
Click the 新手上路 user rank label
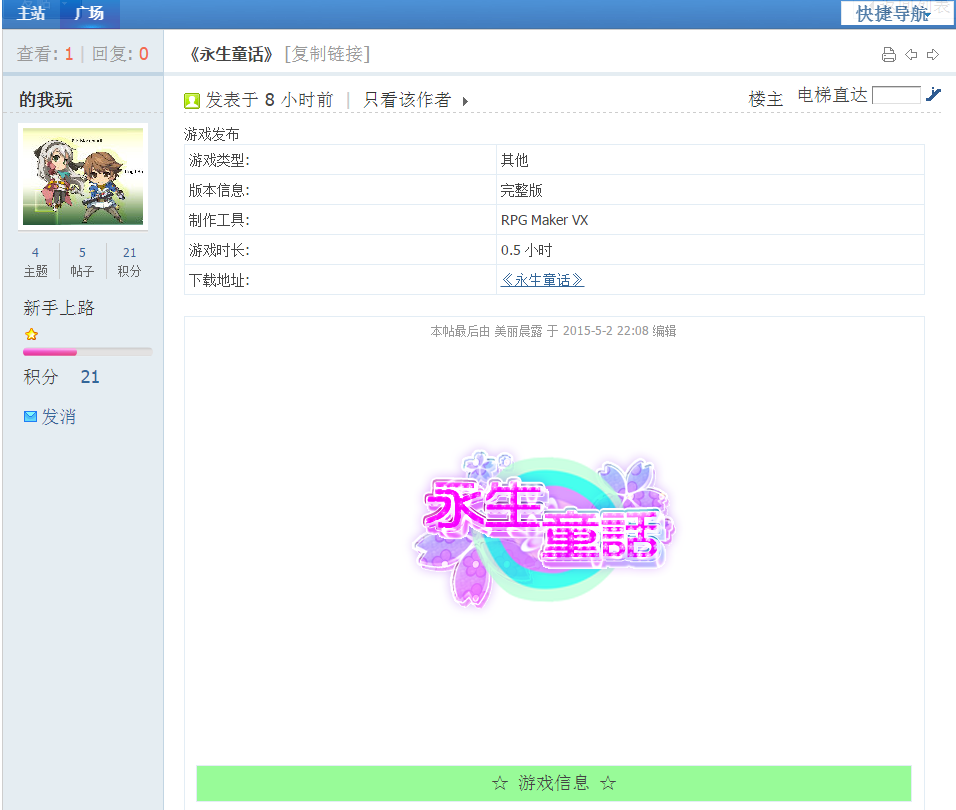[59, 308]
